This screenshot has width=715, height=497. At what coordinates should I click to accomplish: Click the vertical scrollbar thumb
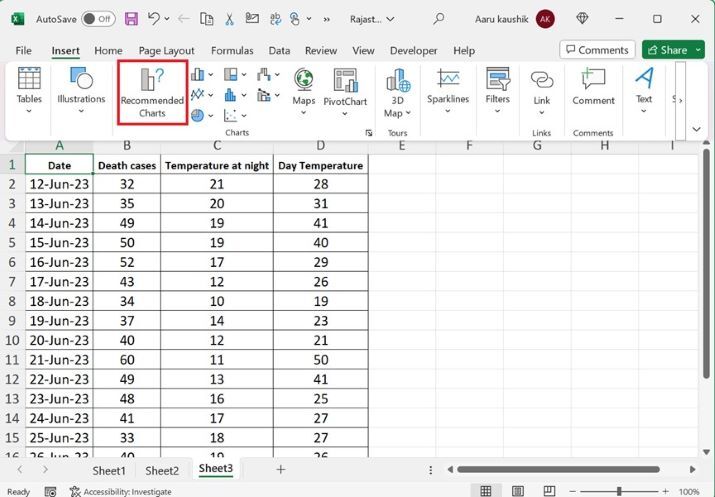706,263
